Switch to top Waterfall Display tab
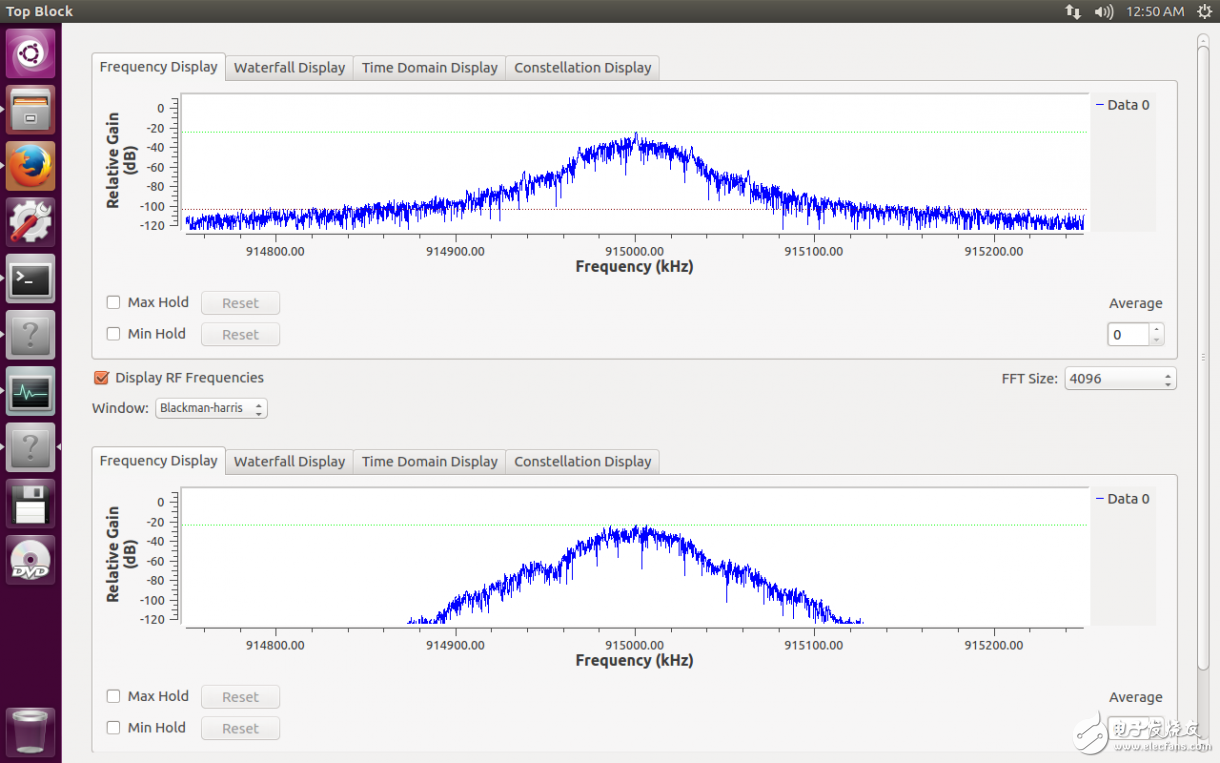Viewport: 1220px width, 763px height. 289,68
